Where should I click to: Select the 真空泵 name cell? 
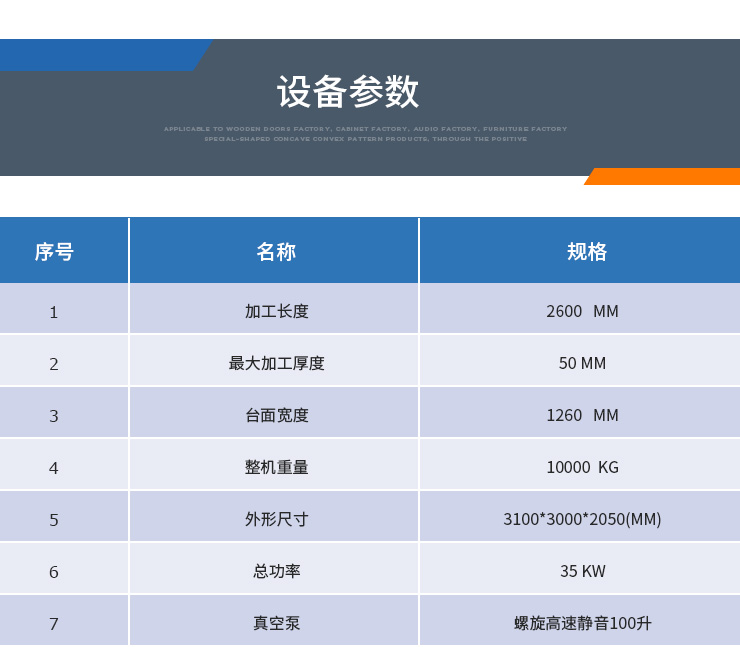tap(276, 623)
